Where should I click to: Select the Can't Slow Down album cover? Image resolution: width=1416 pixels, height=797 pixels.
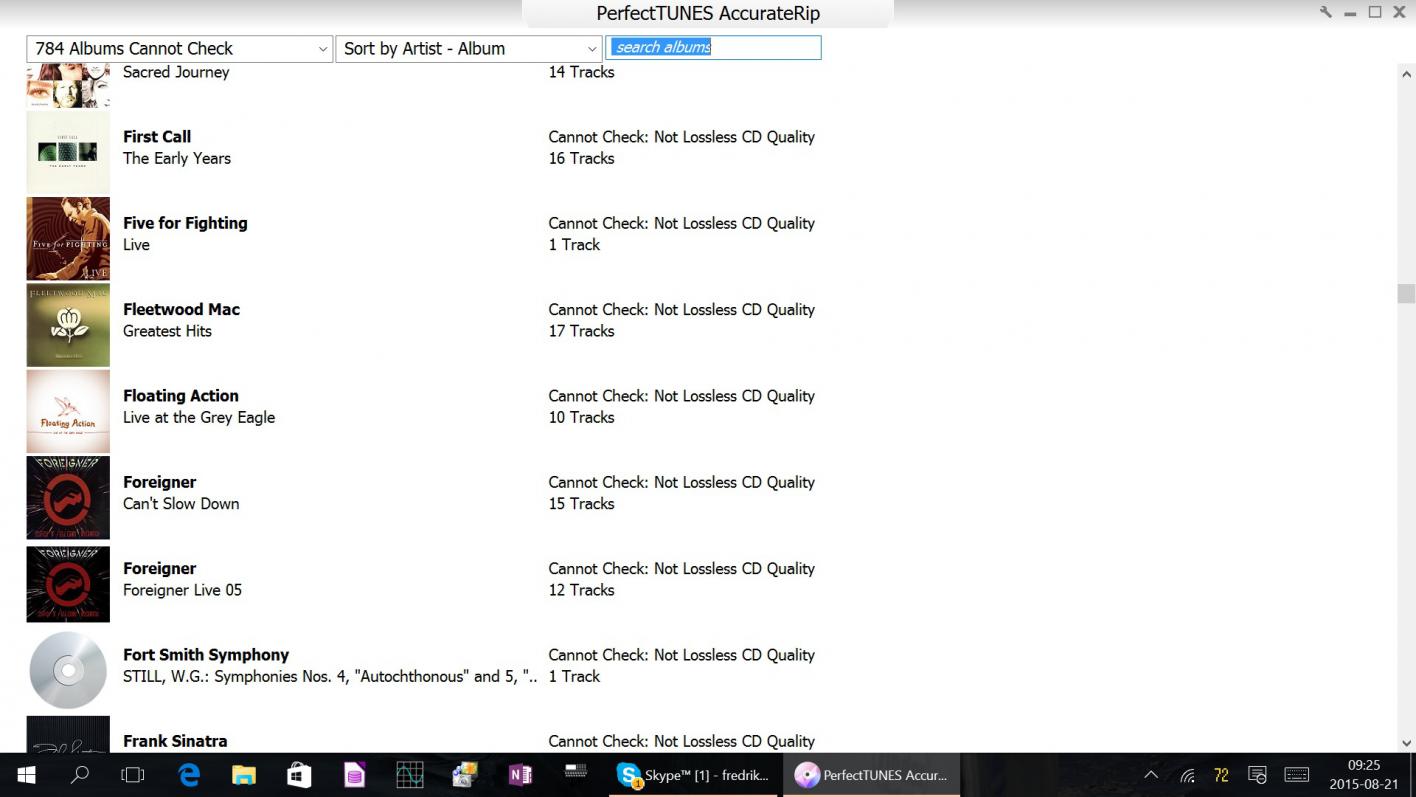[x=68, y=498]
